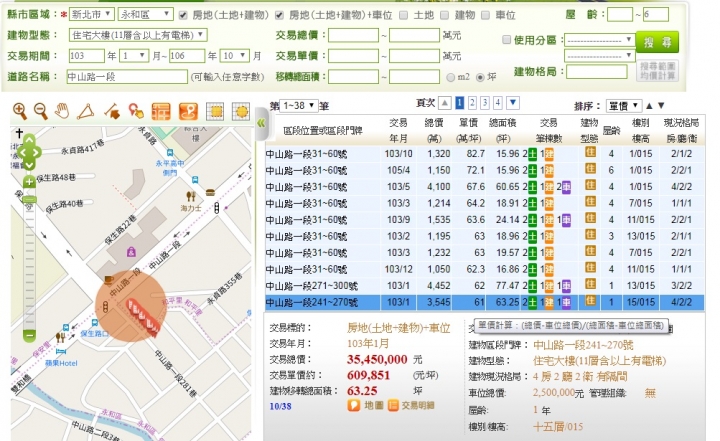720x441 pixels.
Task: Select the 坪 area unit radio
Action: 480,77
